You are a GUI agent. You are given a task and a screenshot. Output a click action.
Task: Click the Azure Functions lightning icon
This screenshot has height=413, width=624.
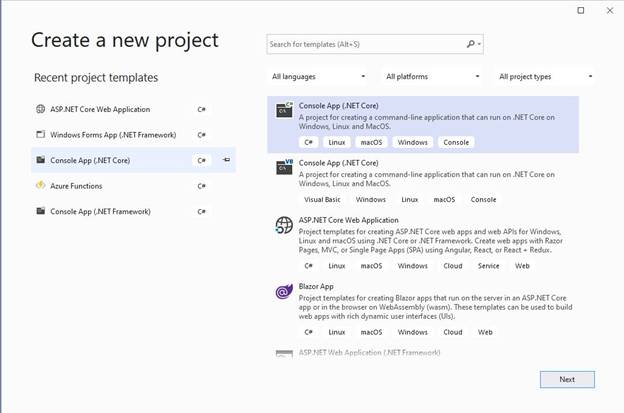(41, 185)
